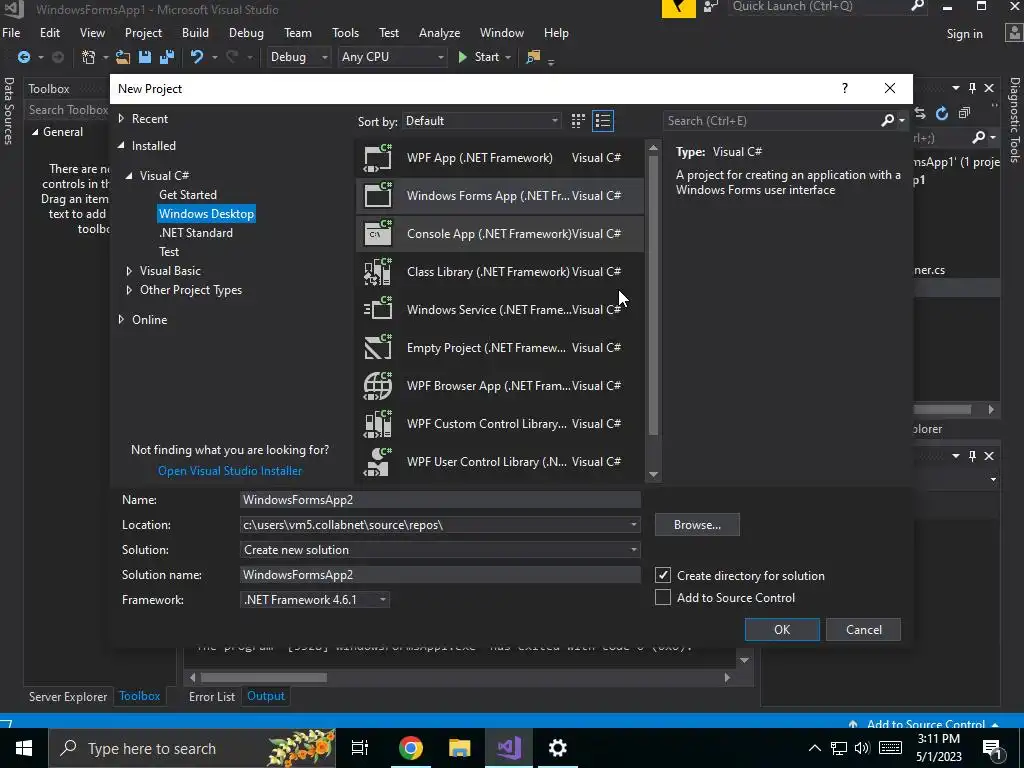Click the Save All toolbar icon
Image resolution: width=1024 pixels, height=768 pixels.
[167, 57]
